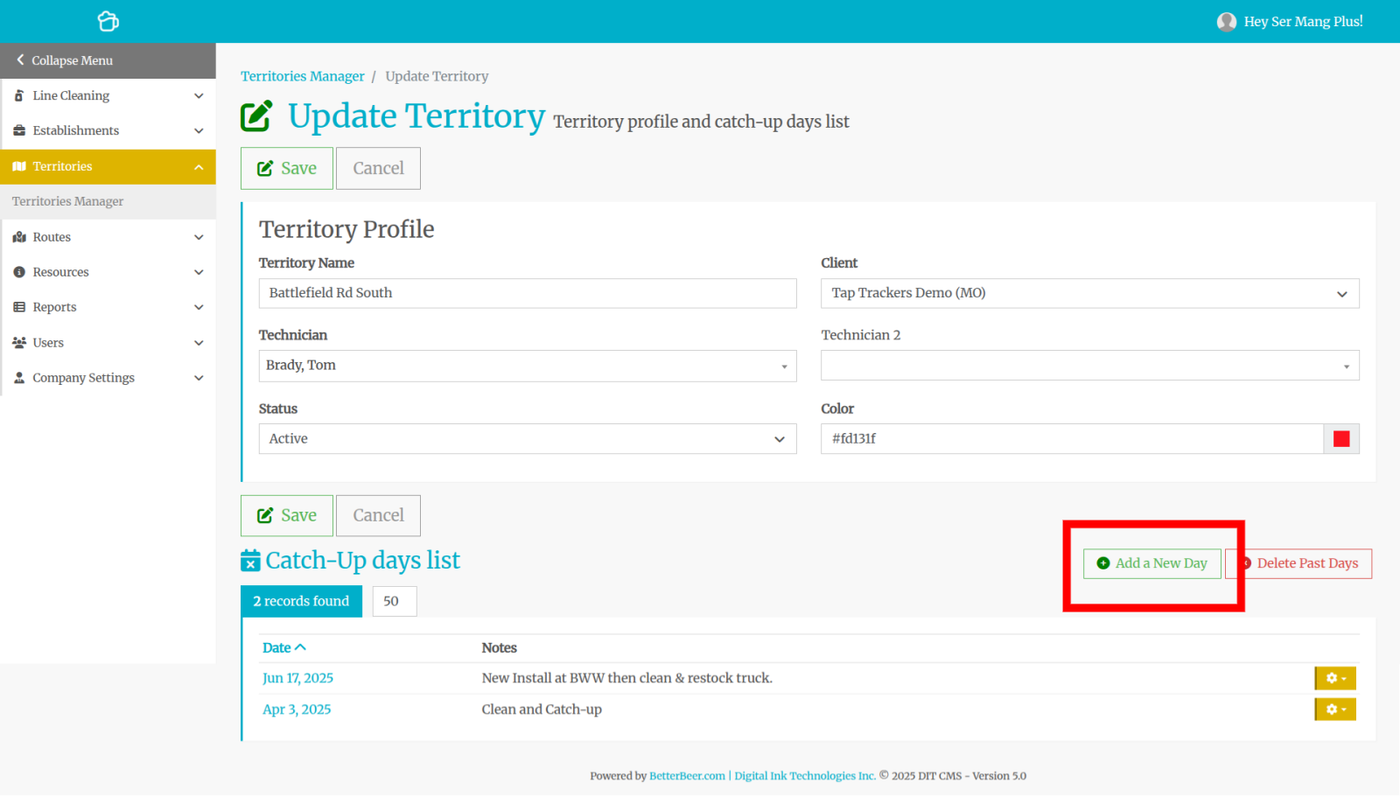Click the beer mug logo icon
The width and height of the screenshot is (1400, 796).
pos(108,21)
